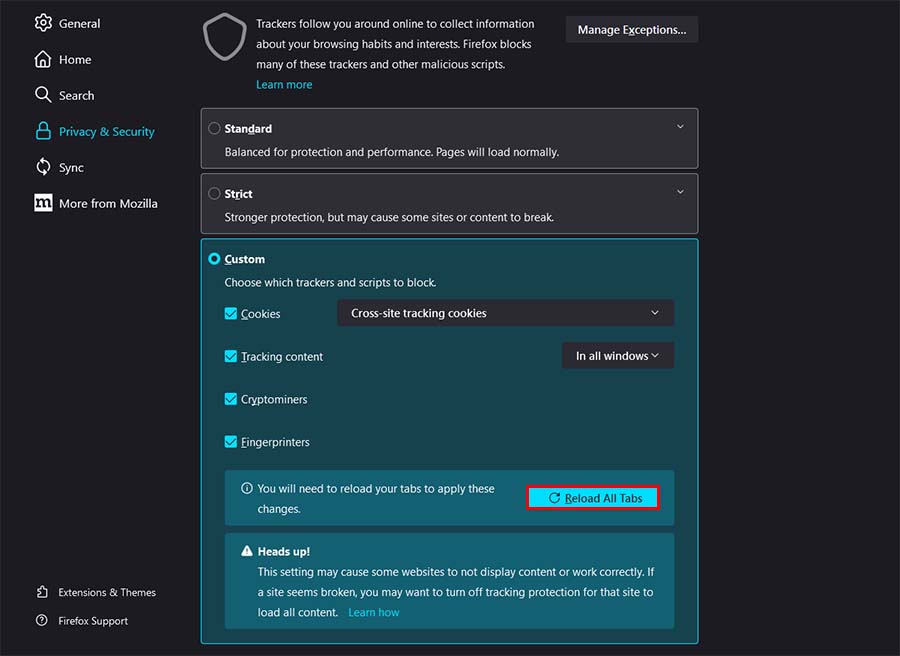Uncheck the Cookies checkbox
900x656 pixels.
tap(231, 314)
